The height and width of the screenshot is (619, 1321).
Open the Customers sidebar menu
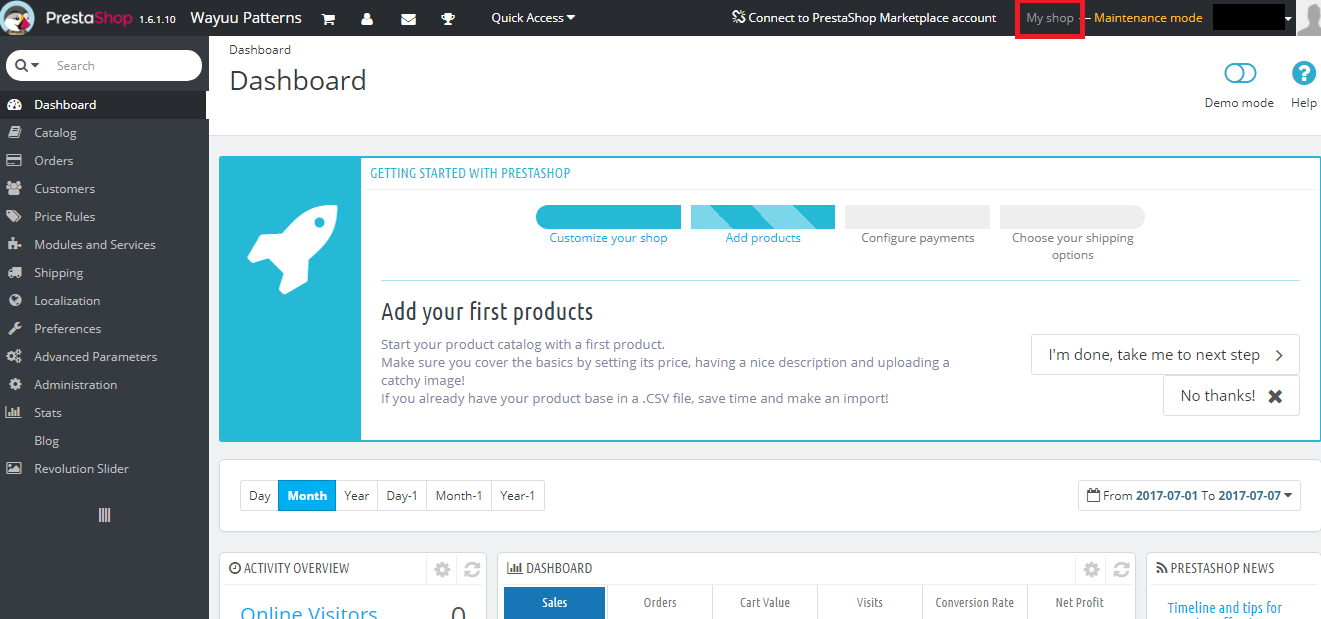pyautogui.click(x=104, y=189)
